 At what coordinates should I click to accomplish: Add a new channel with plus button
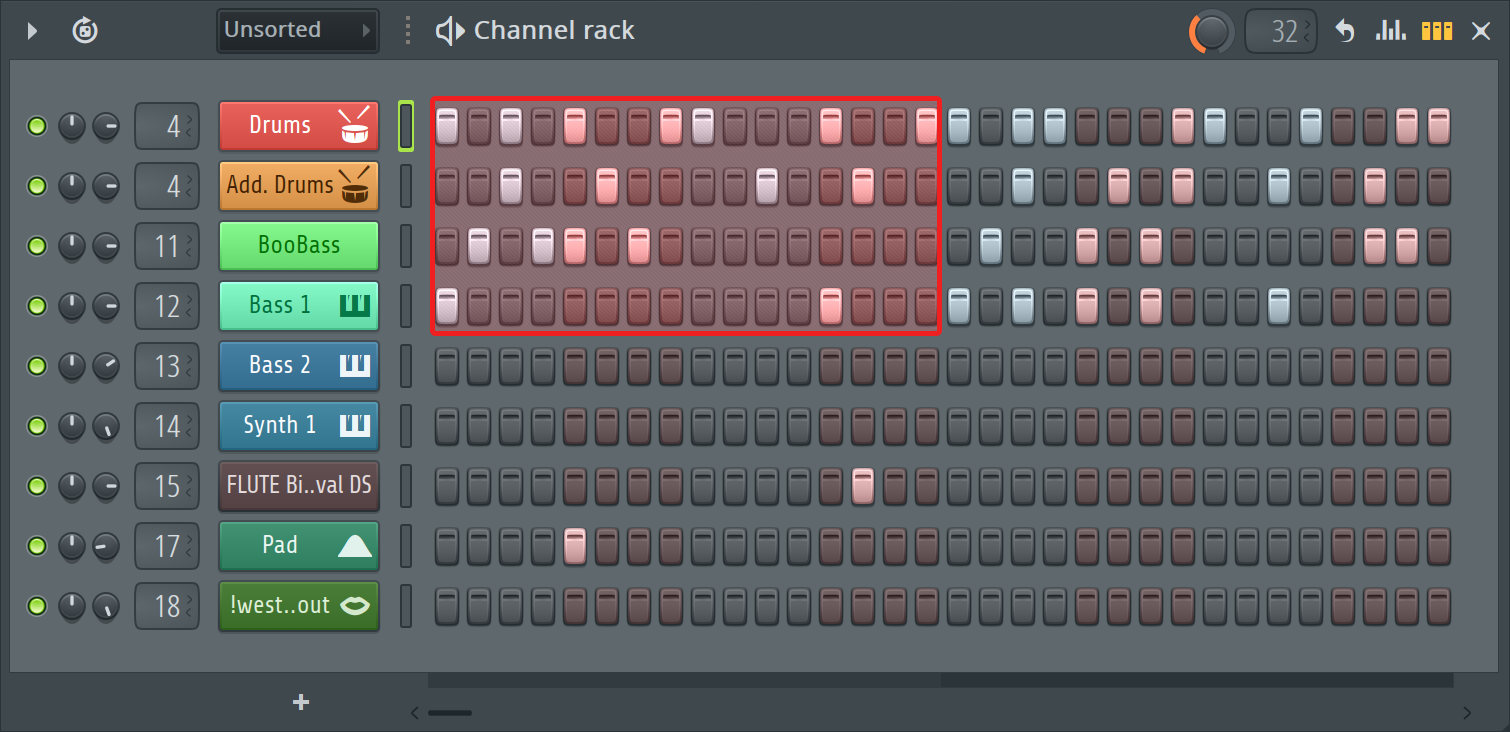[301, 702]
